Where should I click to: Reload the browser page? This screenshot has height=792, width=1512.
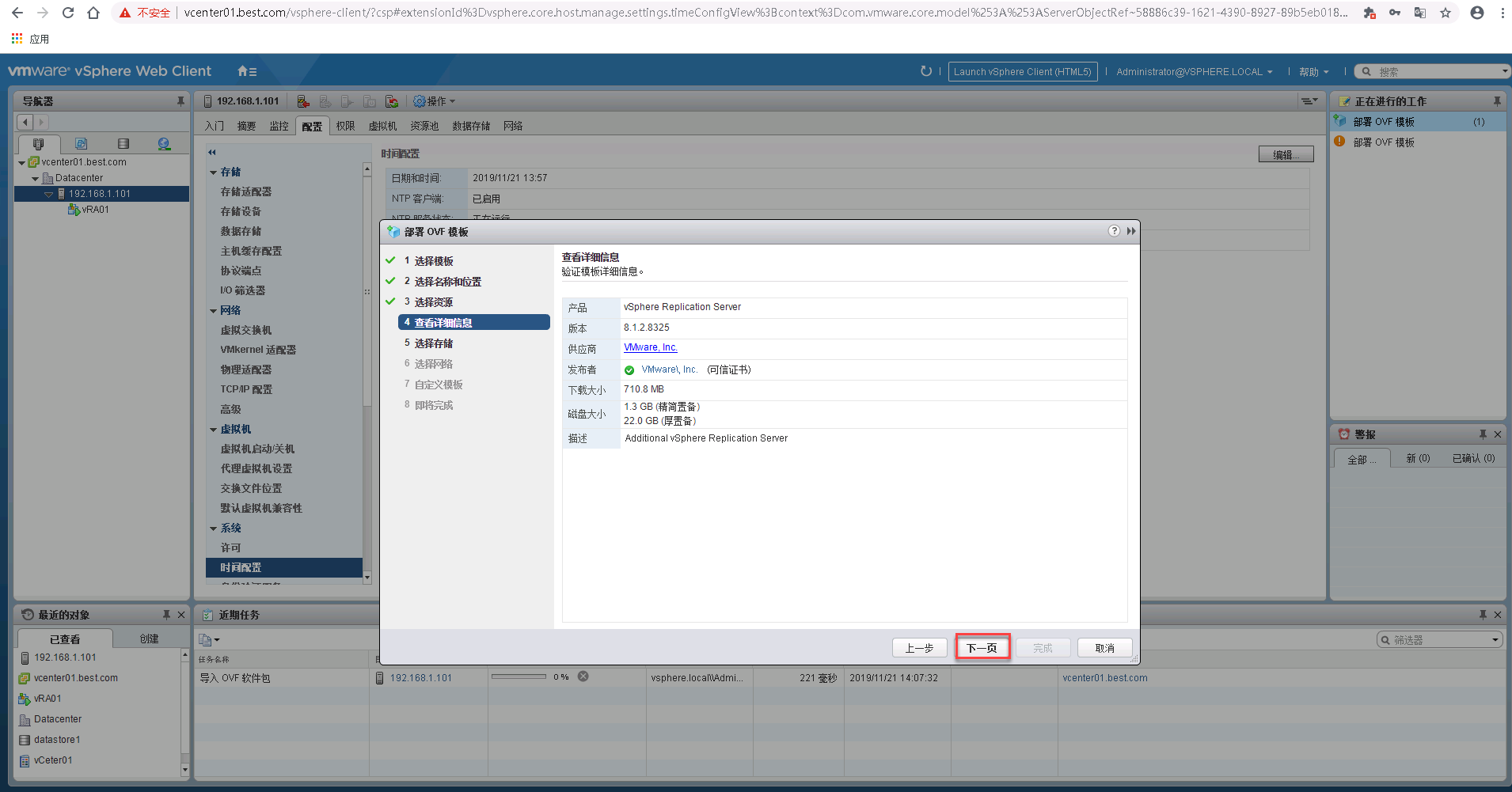[x=68, y=13]
